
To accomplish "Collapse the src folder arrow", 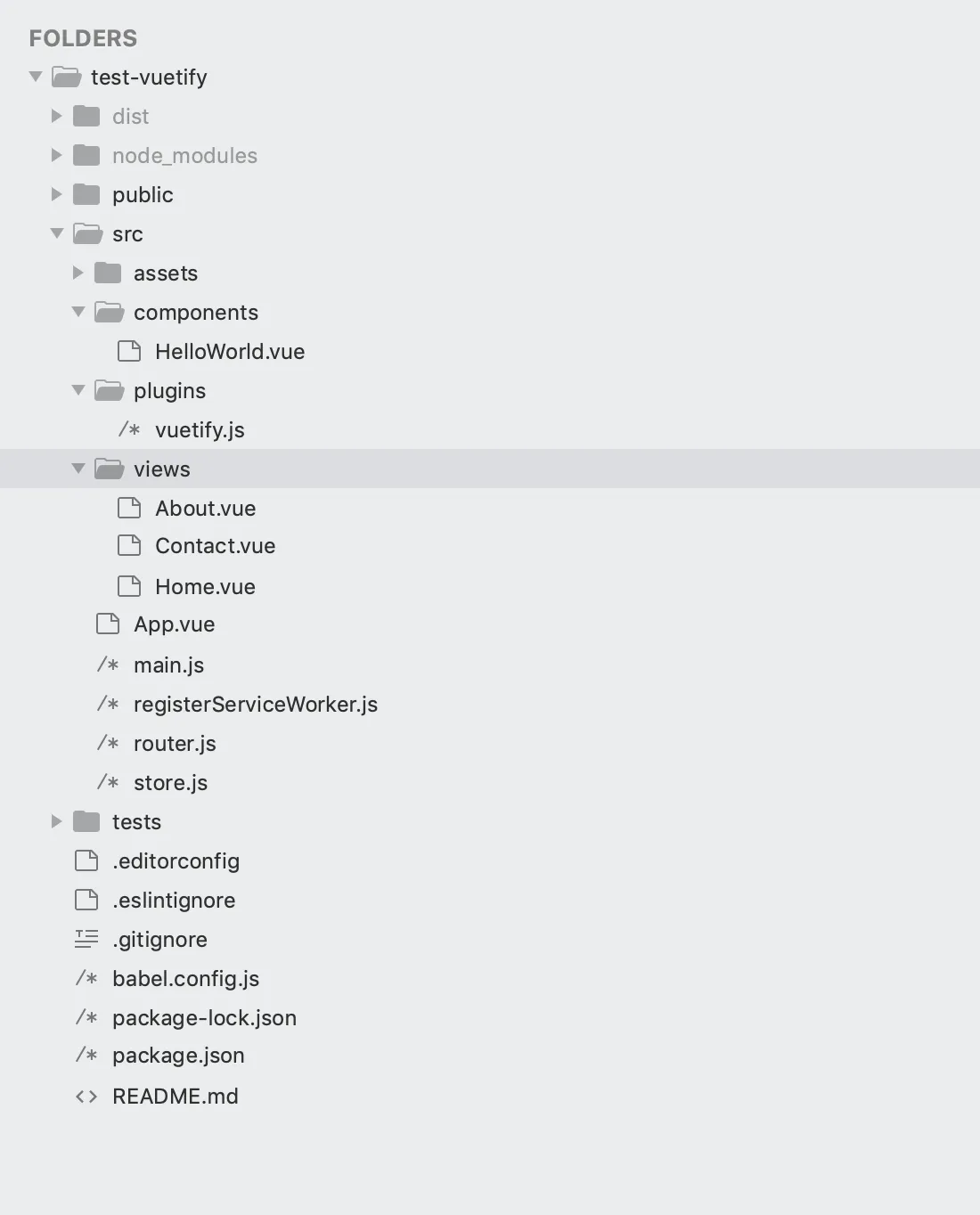I will click(x=57, y=233).
